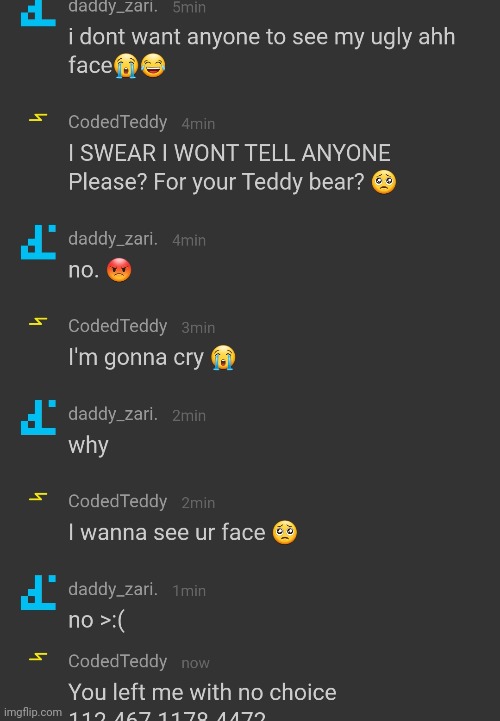Open CodedTeddy lightning avatar beside 'I SWEAR' message
Screen dimensions: 500x721
tap(38, 118)
